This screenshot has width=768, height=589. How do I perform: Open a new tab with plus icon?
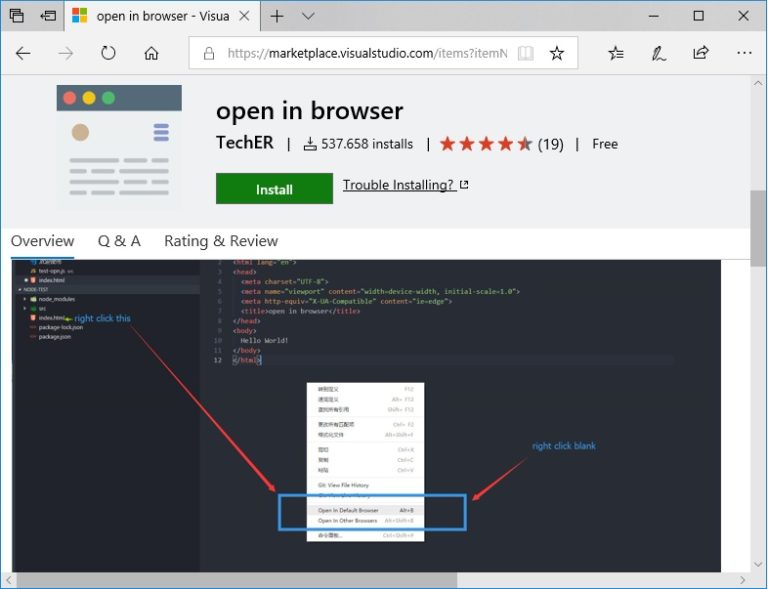point(277,16)
